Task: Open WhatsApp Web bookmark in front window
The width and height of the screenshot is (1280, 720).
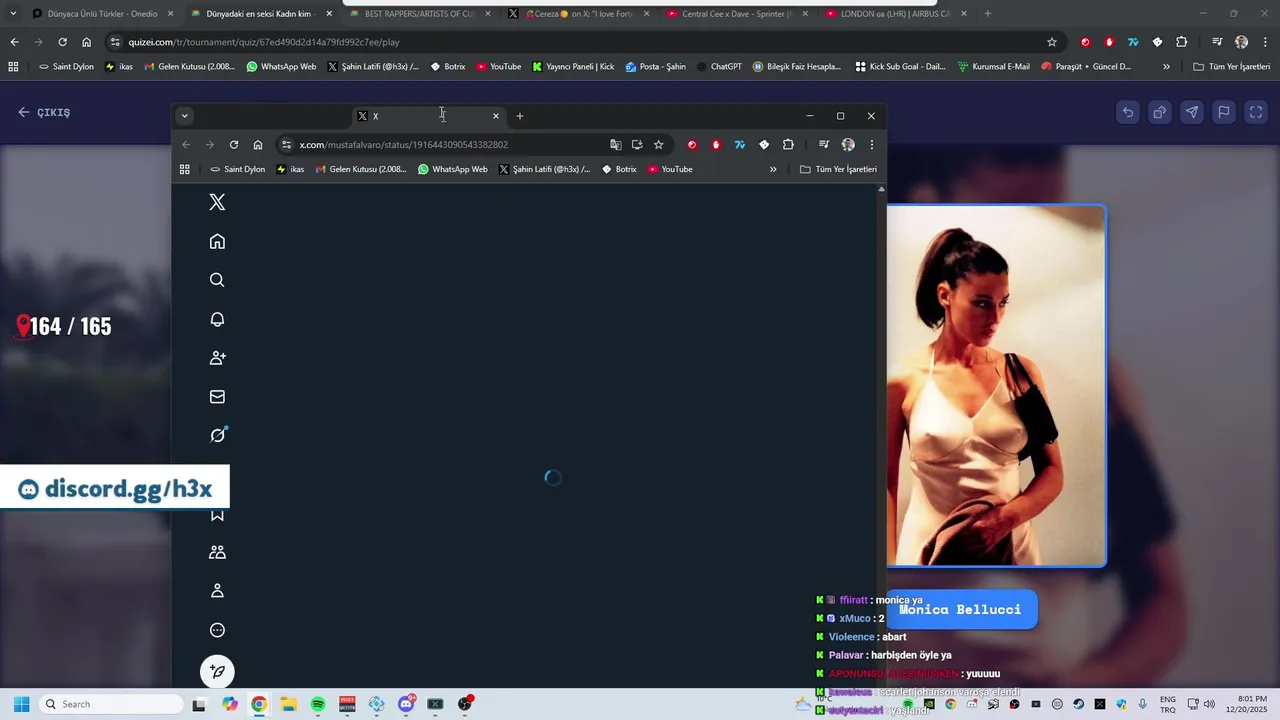Action: (453, 169)
